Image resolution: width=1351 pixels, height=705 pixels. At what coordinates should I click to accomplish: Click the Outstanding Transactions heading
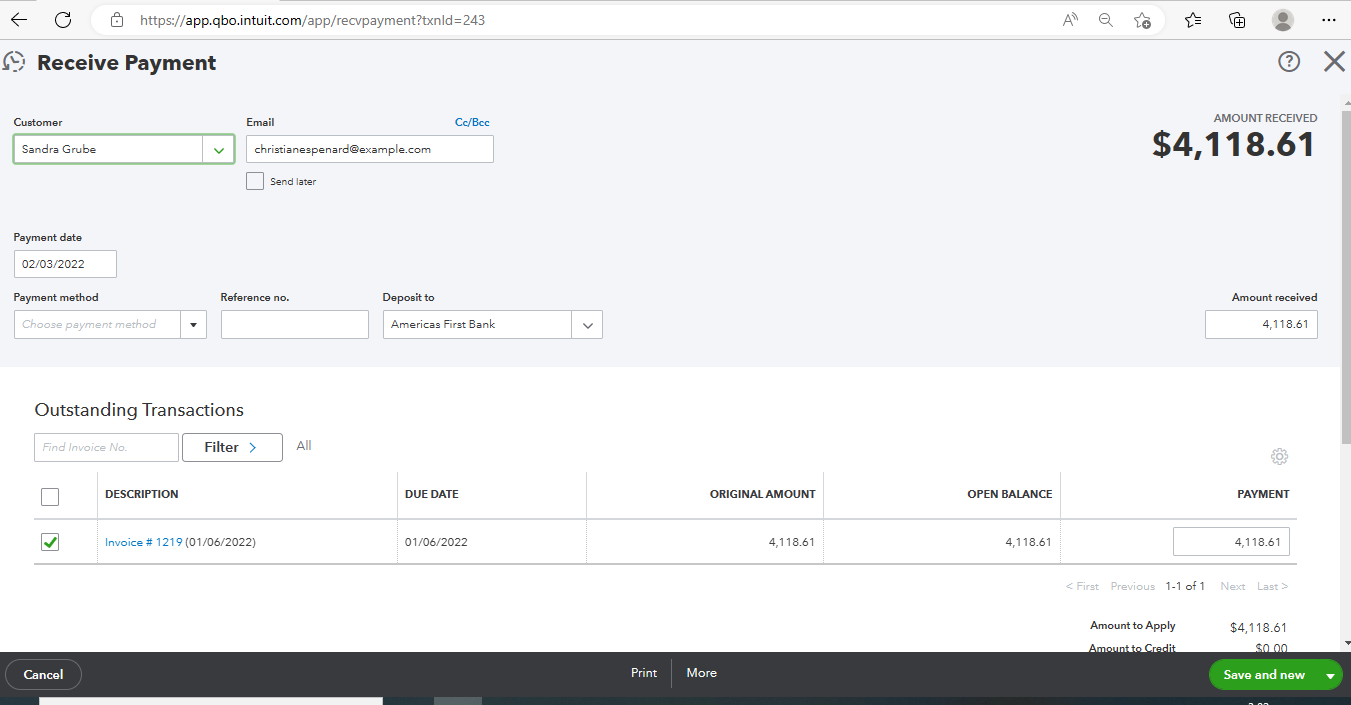[x=139, y=410]
